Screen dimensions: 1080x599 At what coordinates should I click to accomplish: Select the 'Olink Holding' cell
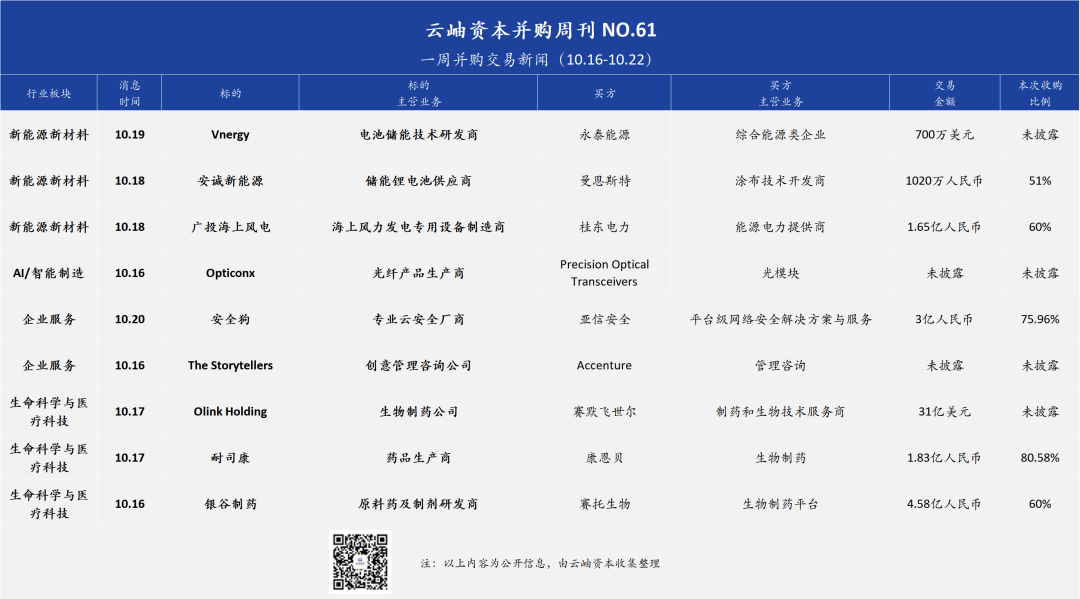click(230, 412)
